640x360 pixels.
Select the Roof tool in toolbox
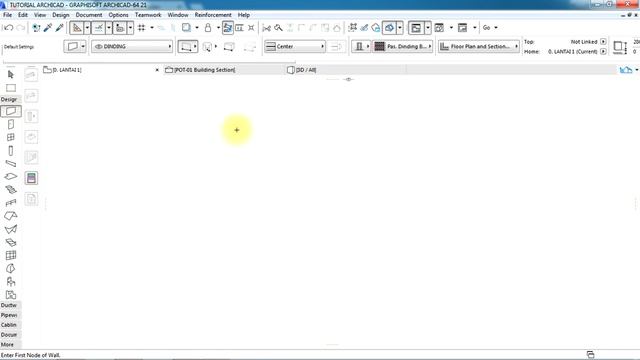[x=11, y=216]
